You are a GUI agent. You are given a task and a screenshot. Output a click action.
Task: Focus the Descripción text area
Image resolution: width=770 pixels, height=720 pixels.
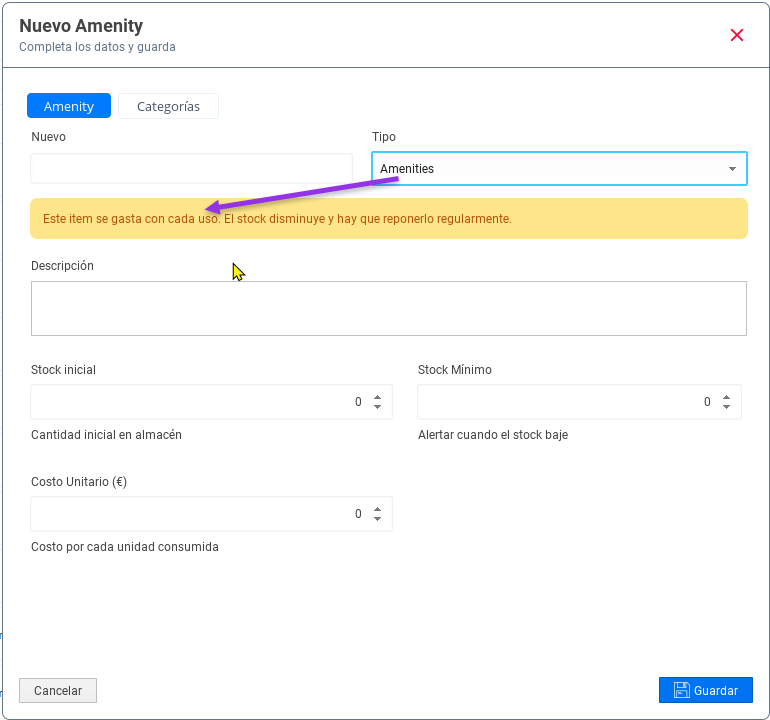[x=388, y=308]
